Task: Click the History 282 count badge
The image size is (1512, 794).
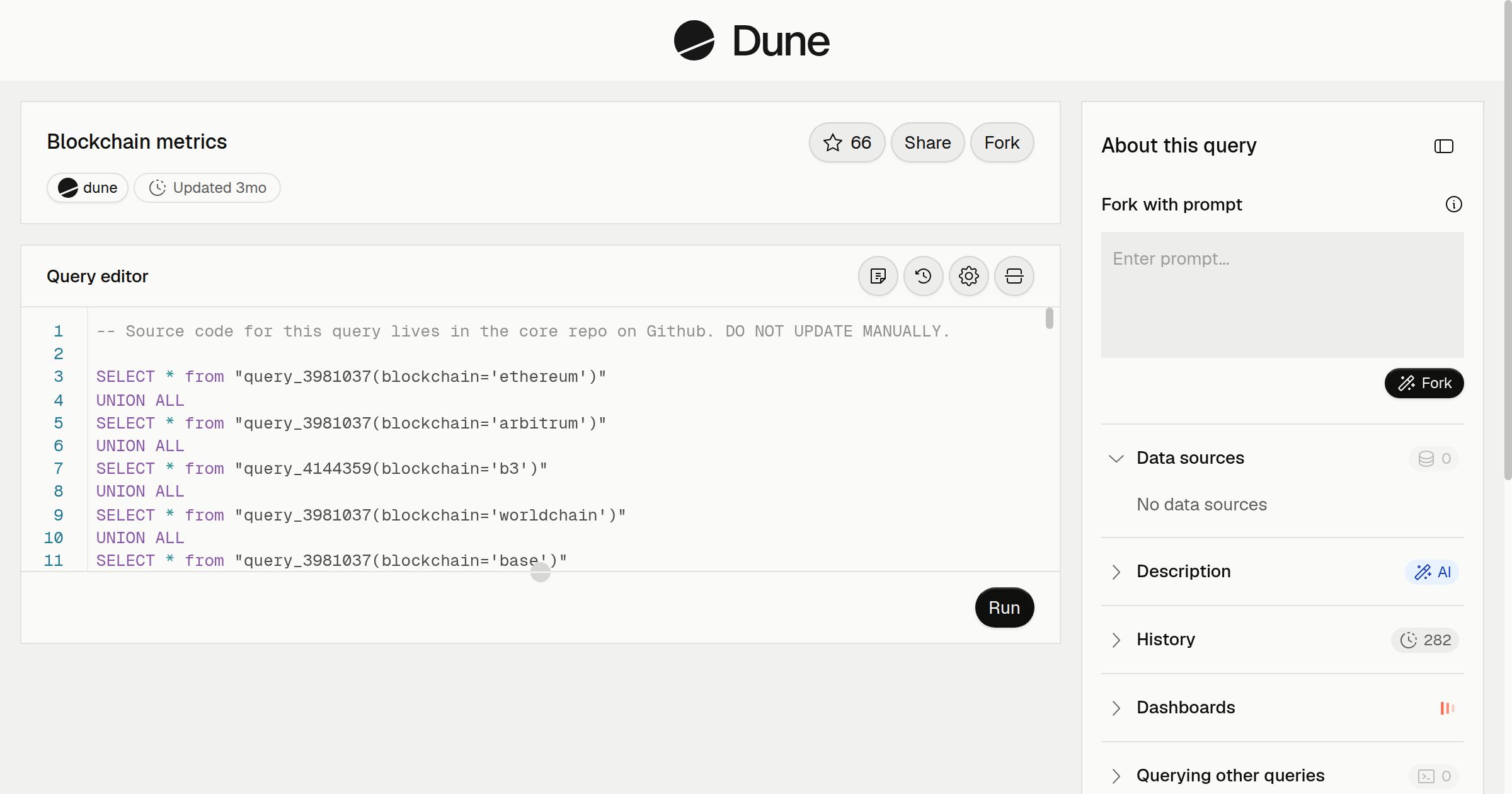Action: tap(1425, 640)
